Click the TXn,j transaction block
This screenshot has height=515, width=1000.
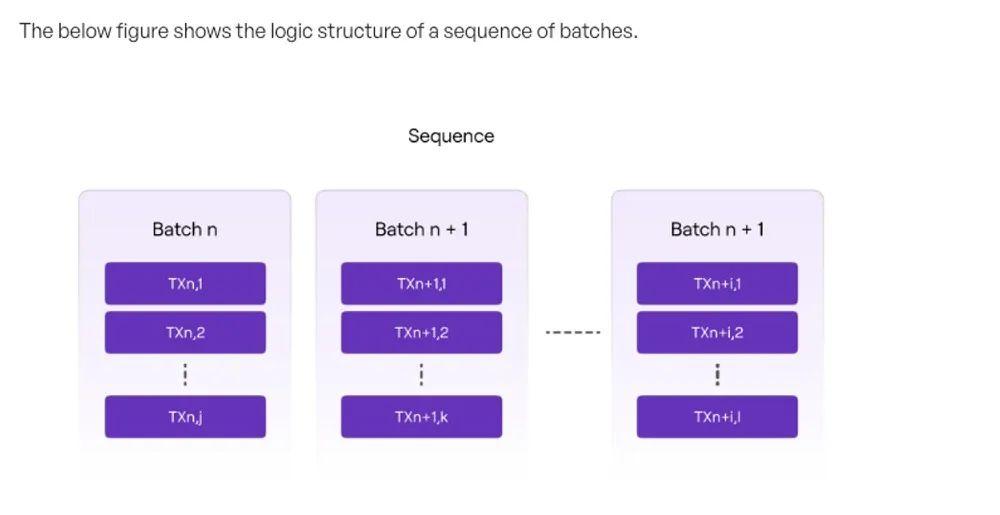point(185,417)
